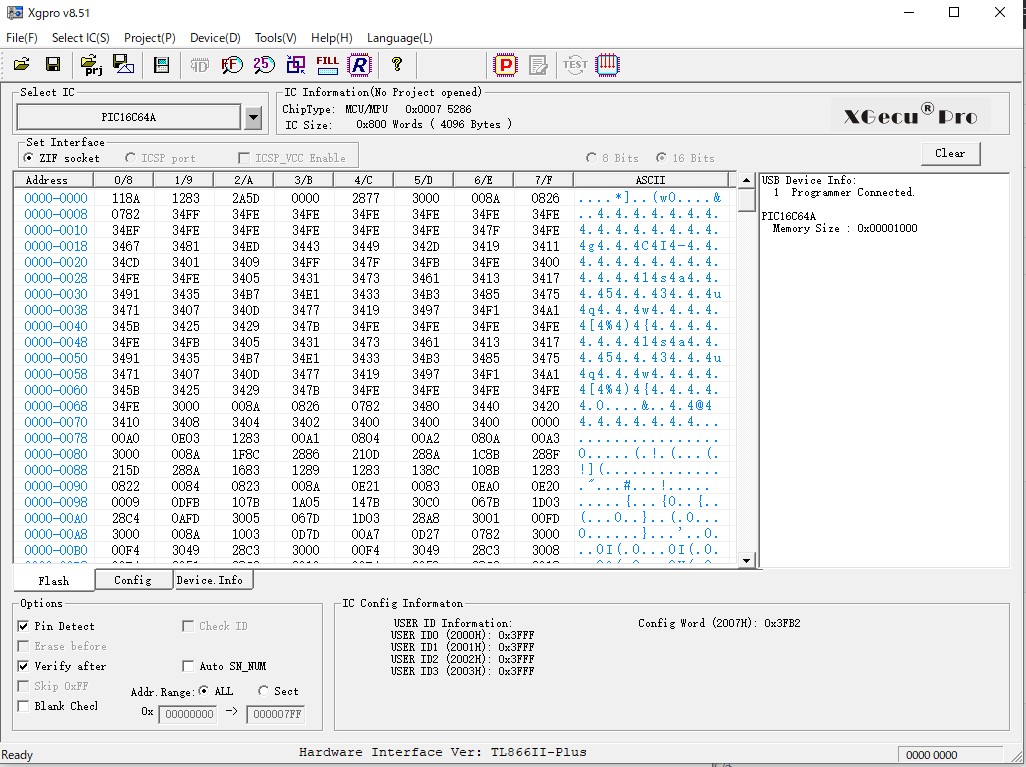1026x767 pixels.
Task: Click the buffer swap/copy icon
Action: pyautogui.click(x=296, y=64)
